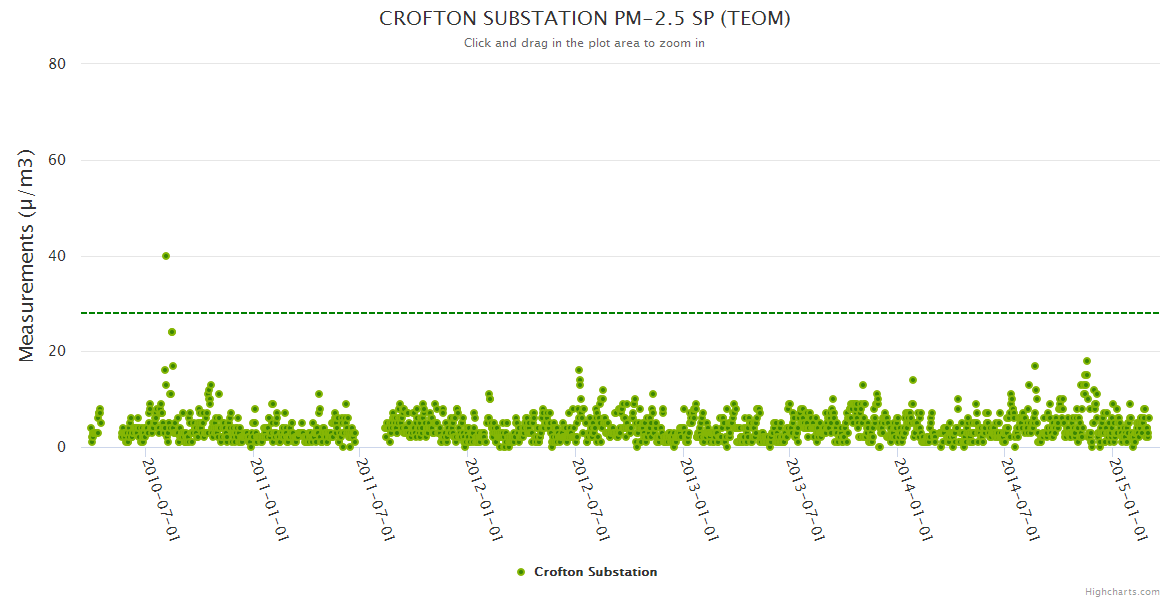Click the 2011-07-01 x-axis label

point(376,500)
